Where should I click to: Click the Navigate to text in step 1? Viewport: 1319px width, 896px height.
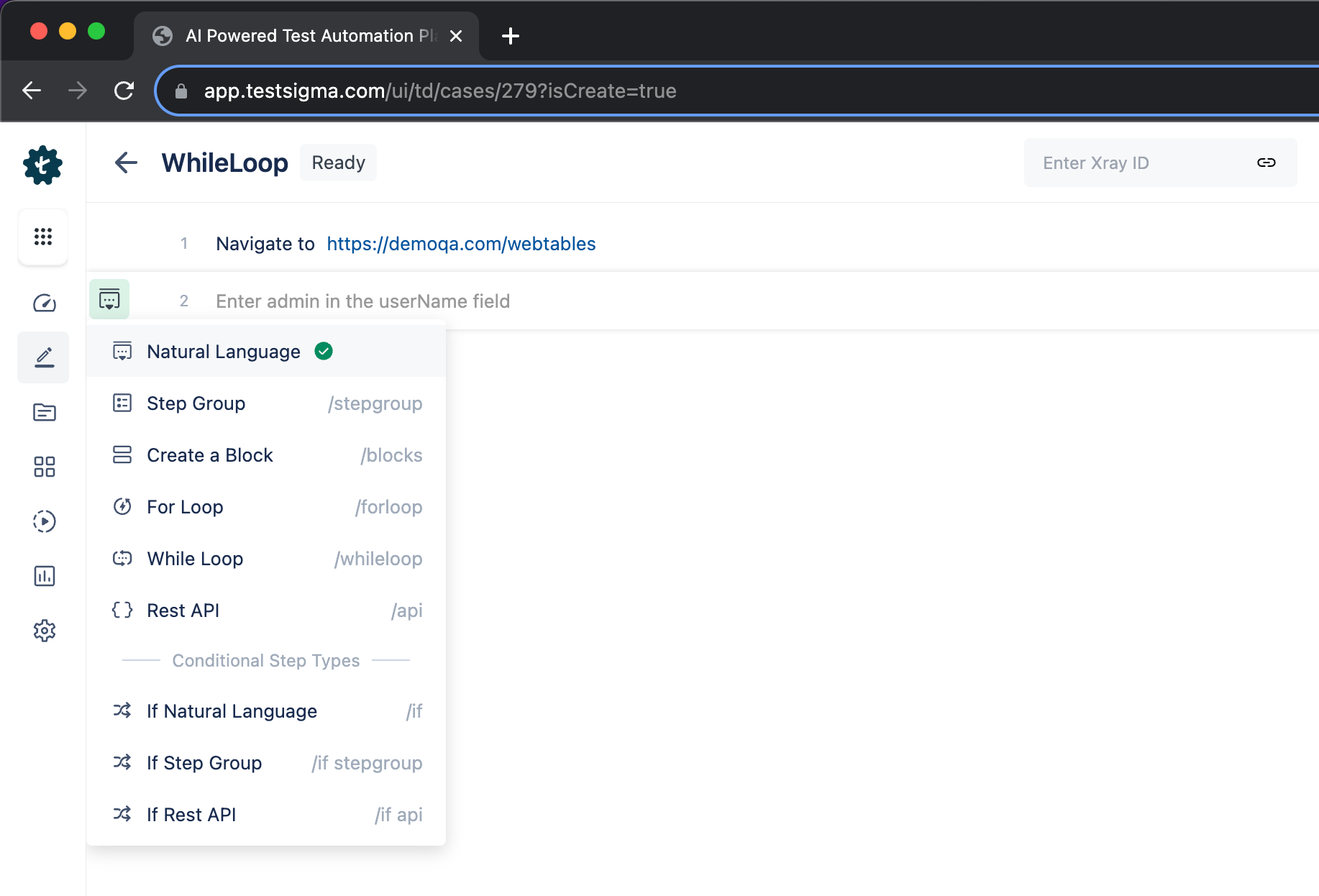point(265,244)
